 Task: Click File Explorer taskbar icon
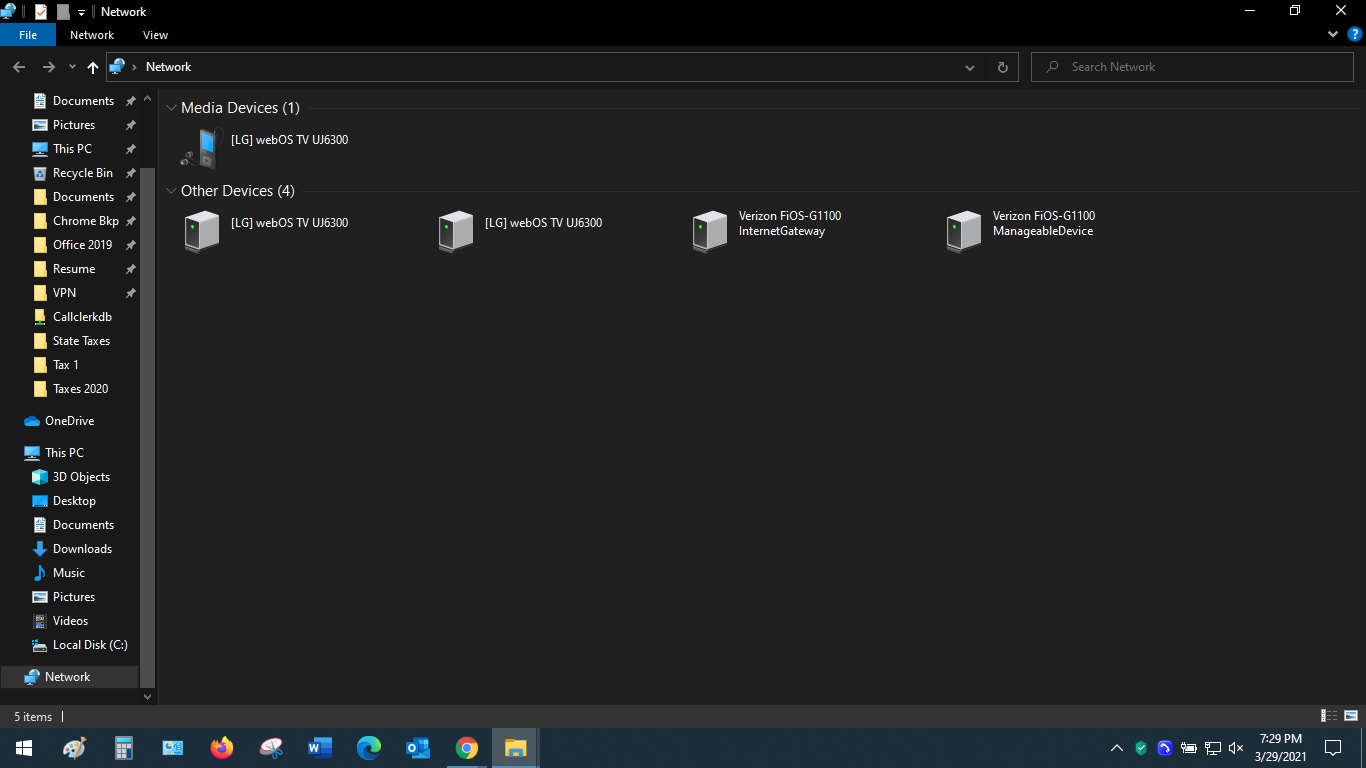coord(515,748)
